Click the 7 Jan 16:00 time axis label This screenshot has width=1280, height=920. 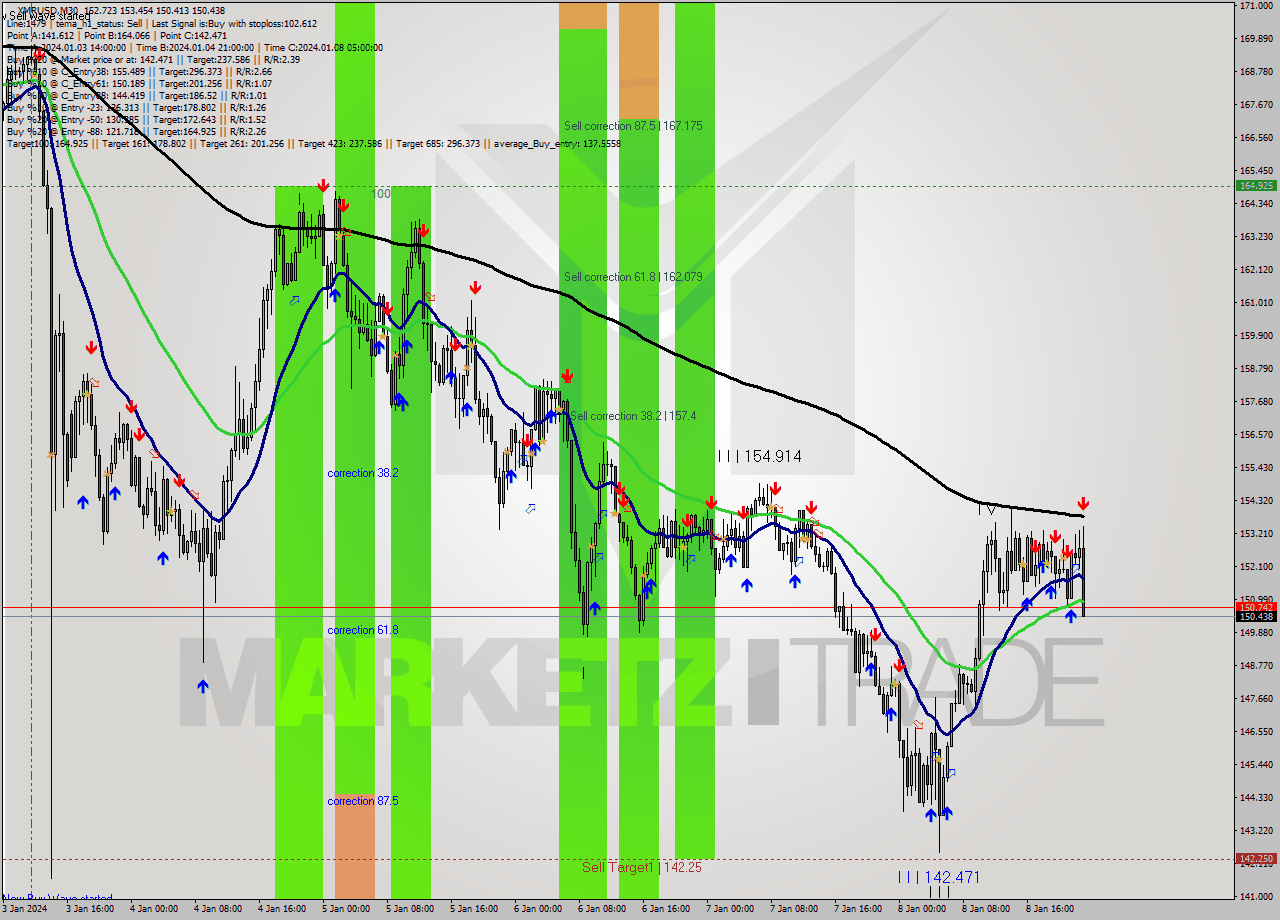tap(858, 909)
